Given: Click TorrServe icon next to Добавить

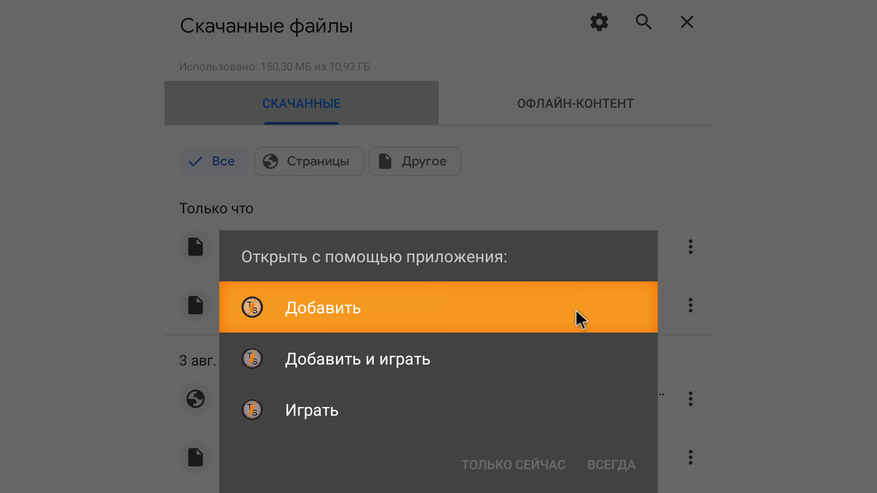Looking at the screenshot, I should (x=252, y=307).
